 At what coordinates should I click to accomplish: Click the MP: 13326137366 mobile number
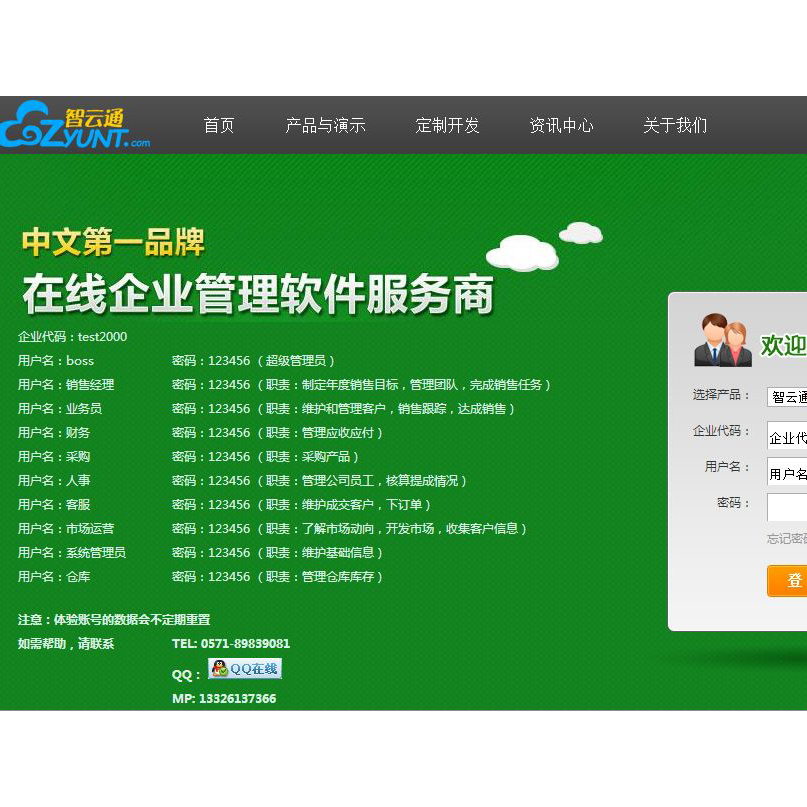224,699
